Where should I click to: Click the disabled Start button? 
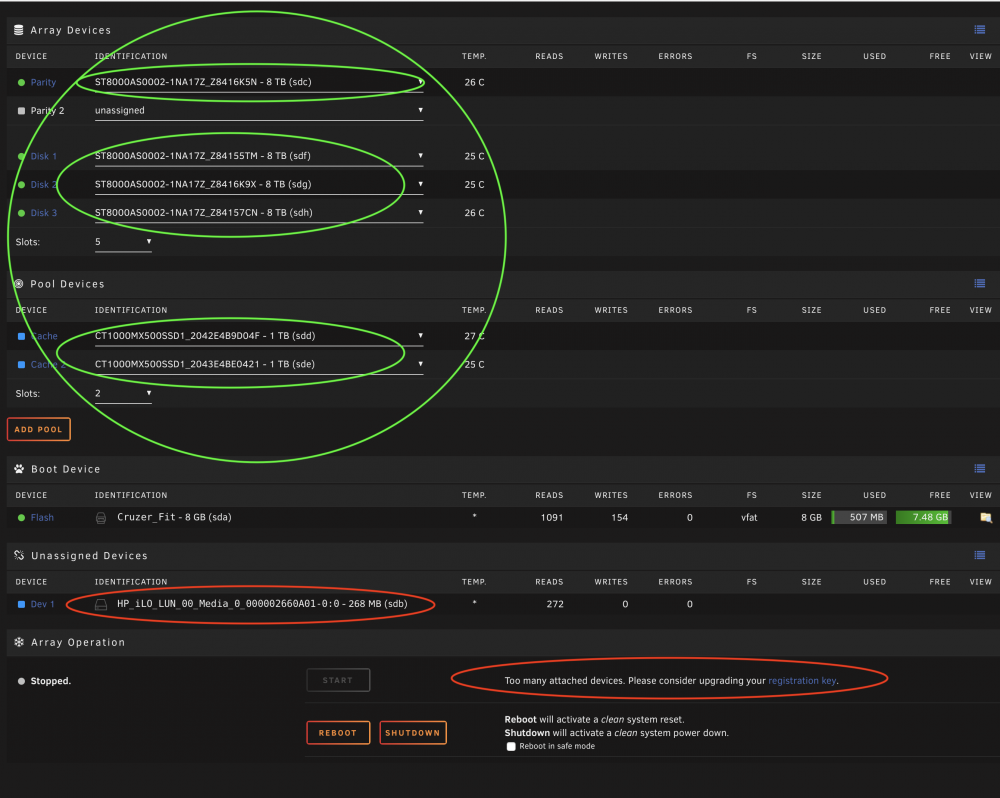click(338, 681)
